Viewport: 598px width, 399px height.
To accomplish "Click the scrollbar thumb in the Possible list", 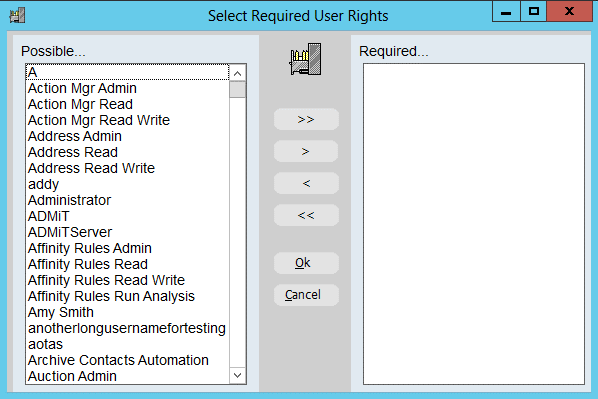I will point(238,90).
